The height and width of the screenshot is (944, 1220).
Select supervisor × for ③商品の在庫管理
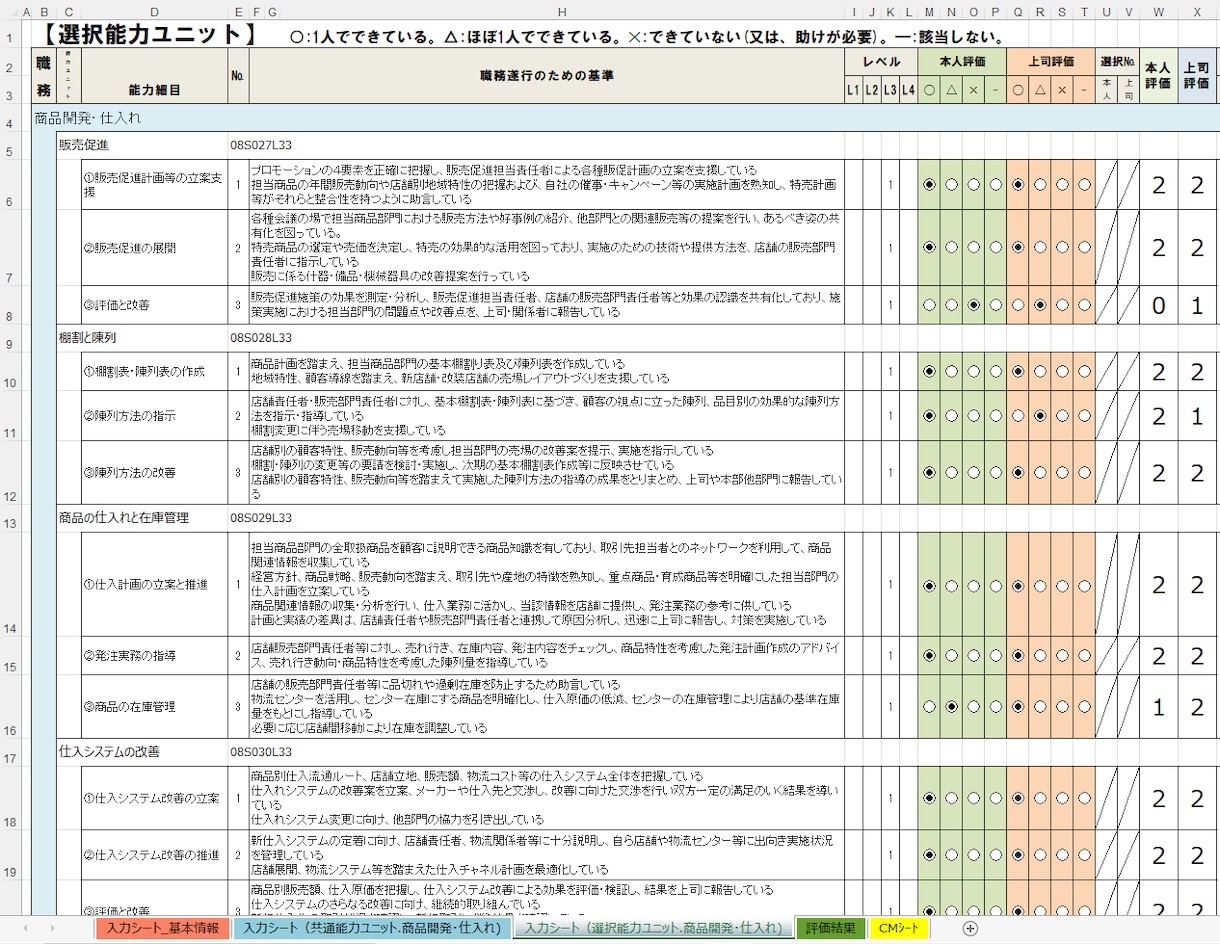(x=1062, y=707)
